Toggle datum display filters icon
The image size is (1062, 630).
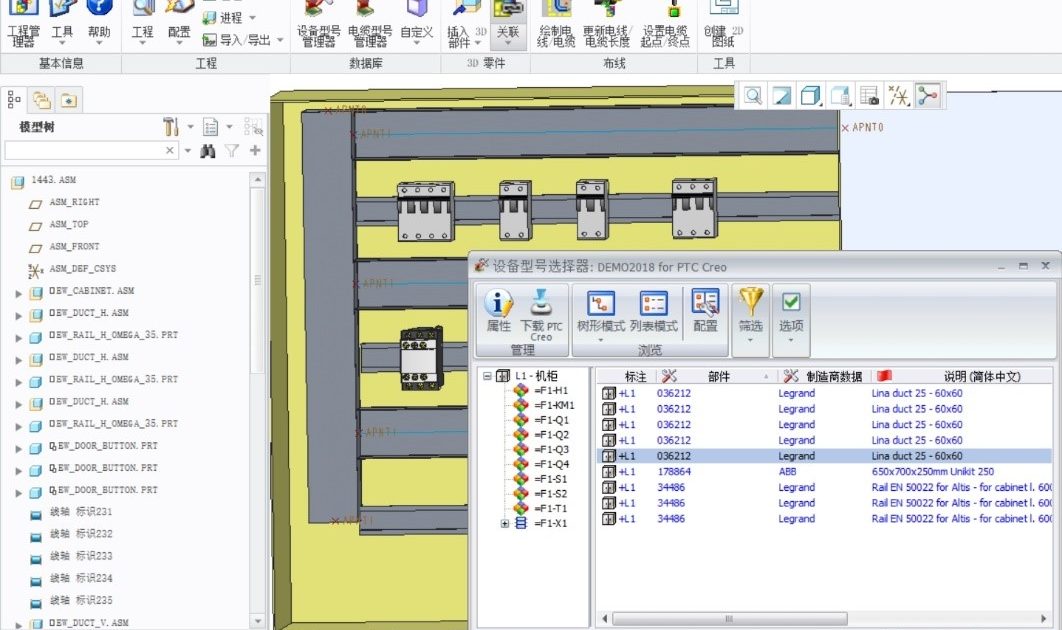(899, 96)
